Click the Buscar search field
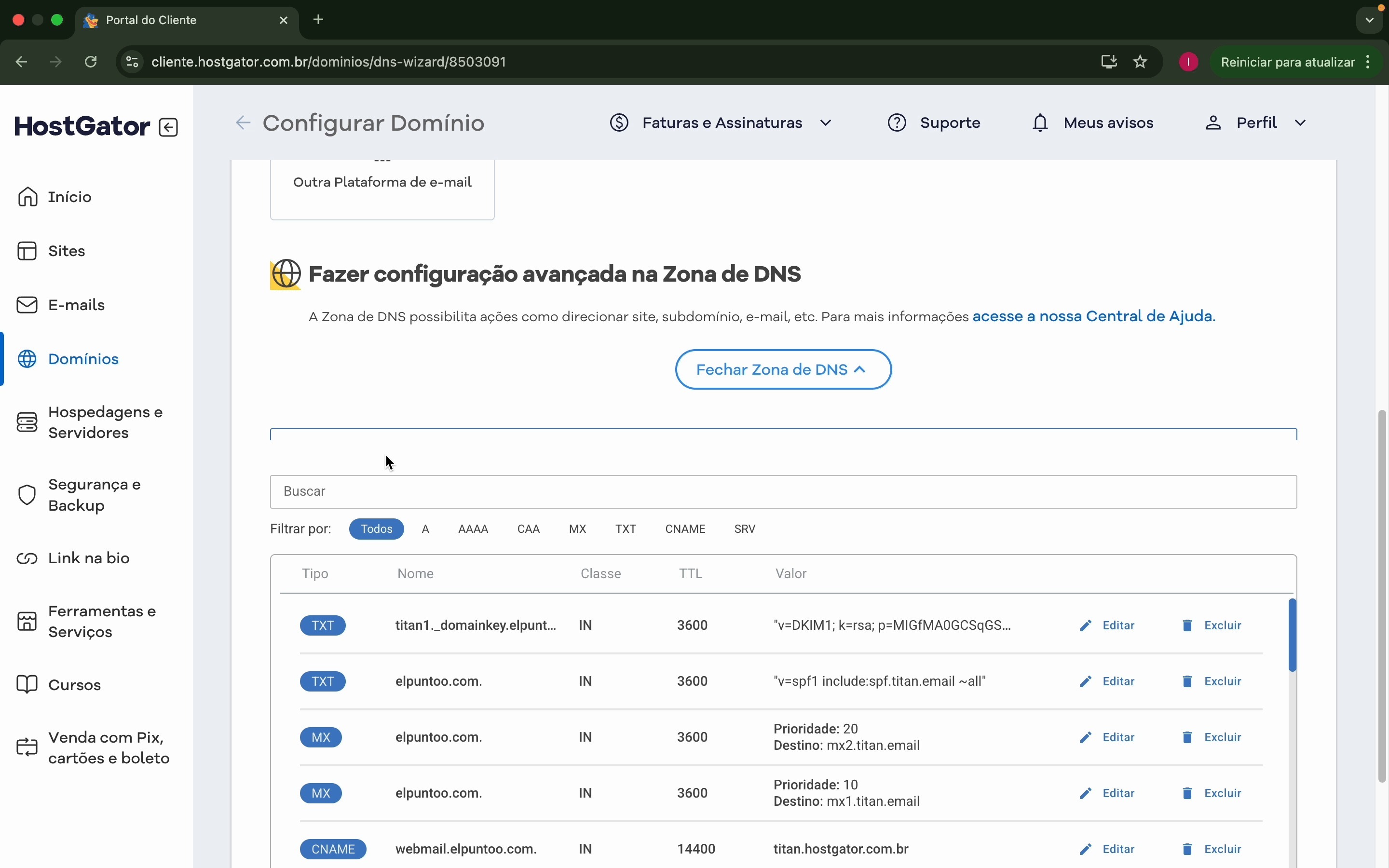This screenshot has width=1389, height=868. point(783,491)
